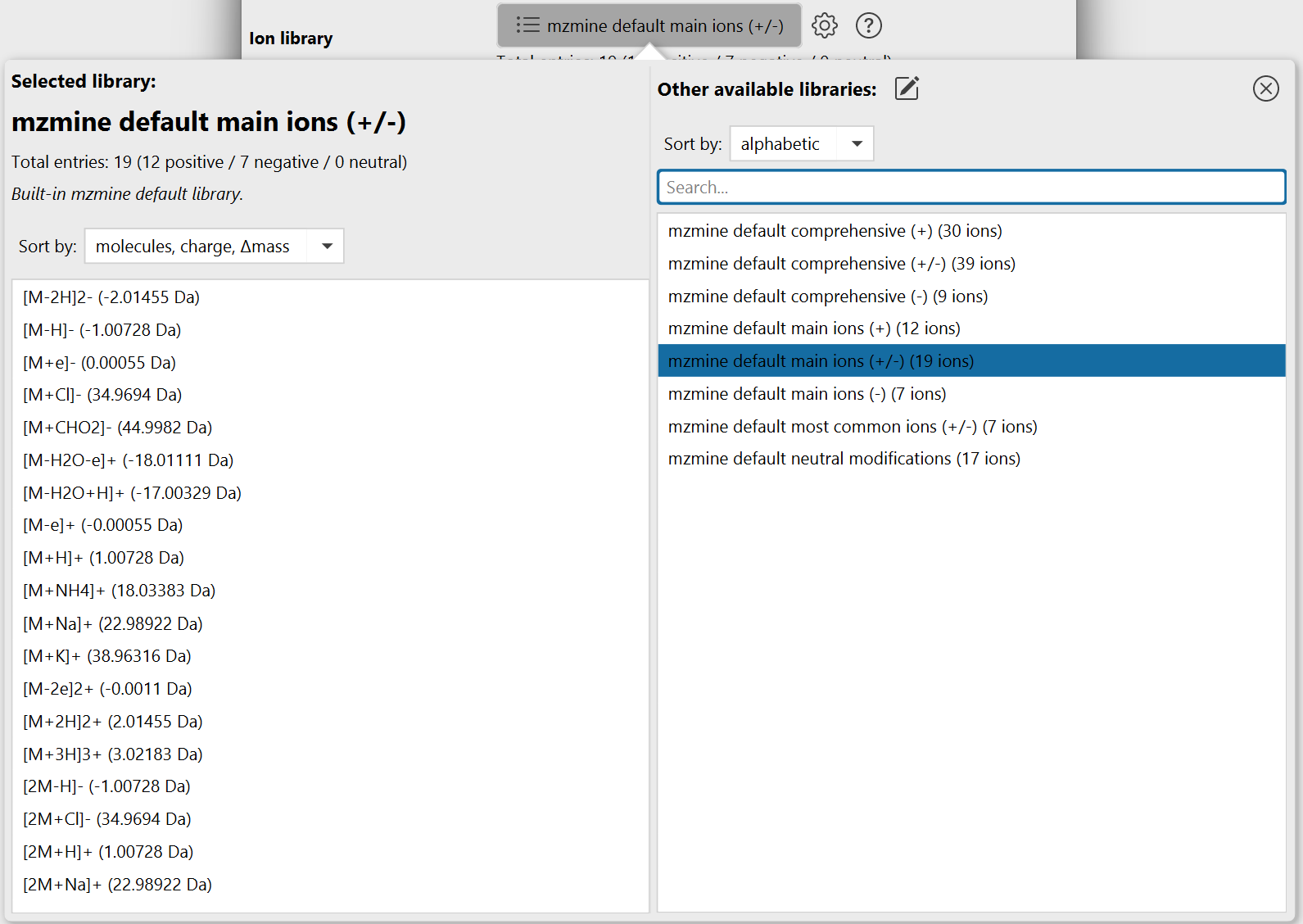
Task: Select the [2M+Na]+ ion entry
Action: [x=331, y=885]
